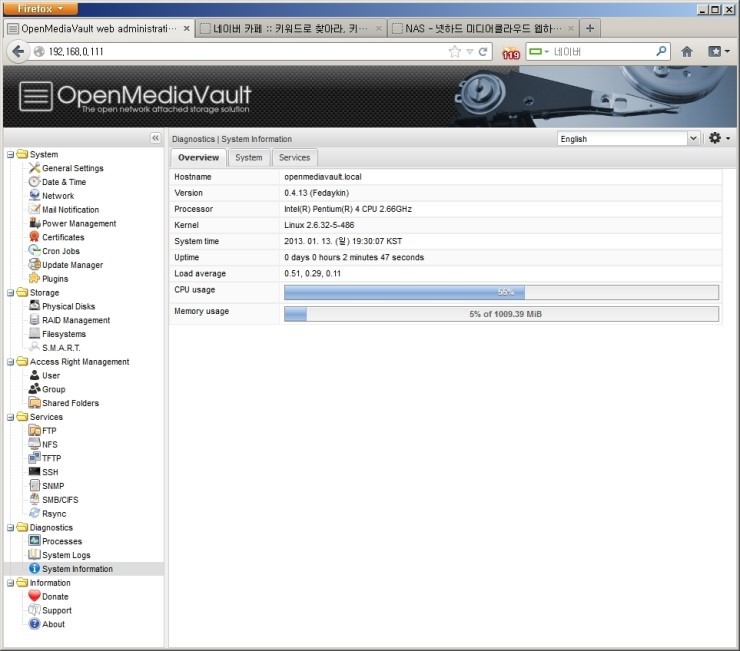Click the 119 toolbar badge icon
The height and width of the screenshot is (651, 740).
pos(510,53)
